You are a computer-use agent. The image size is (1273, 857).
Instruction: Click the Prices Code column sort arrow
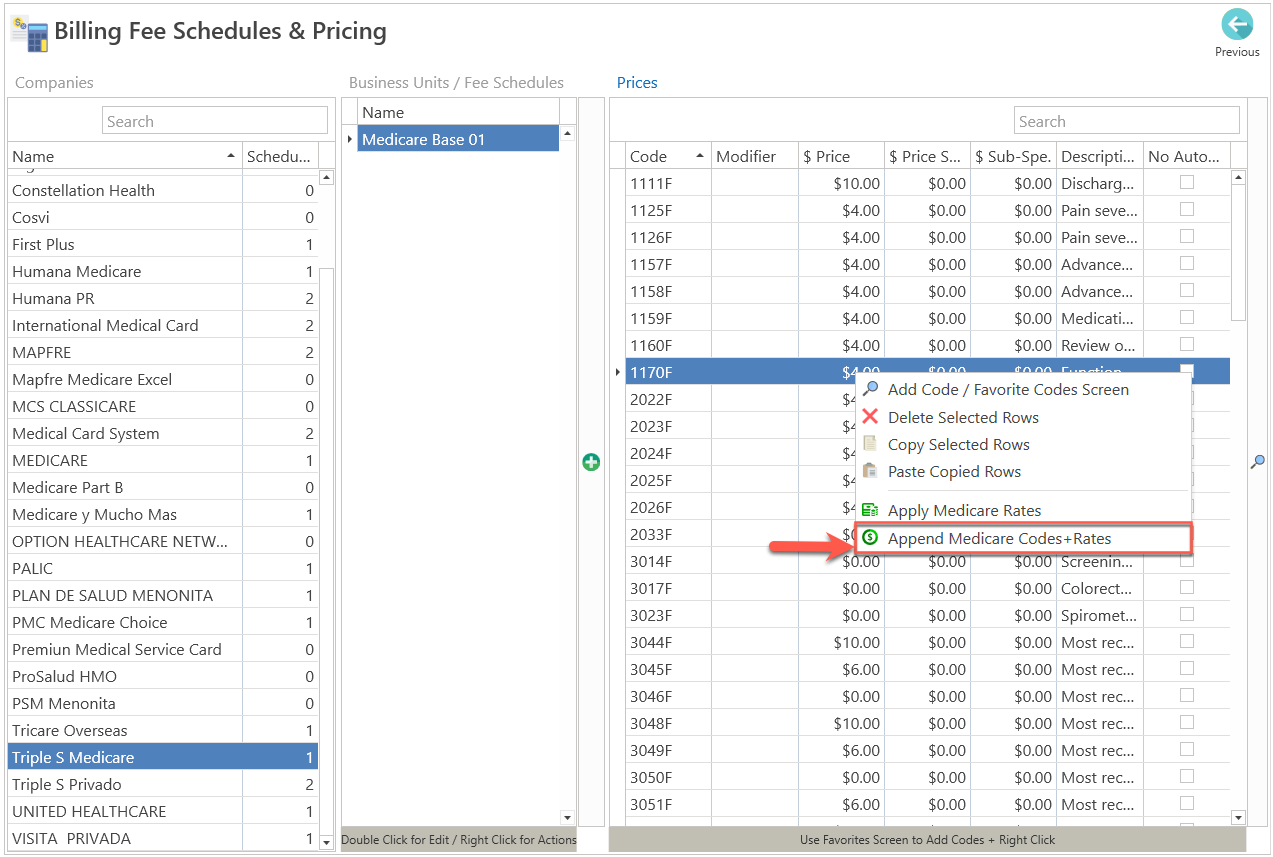pyautogui.click(x=698, y=156)
